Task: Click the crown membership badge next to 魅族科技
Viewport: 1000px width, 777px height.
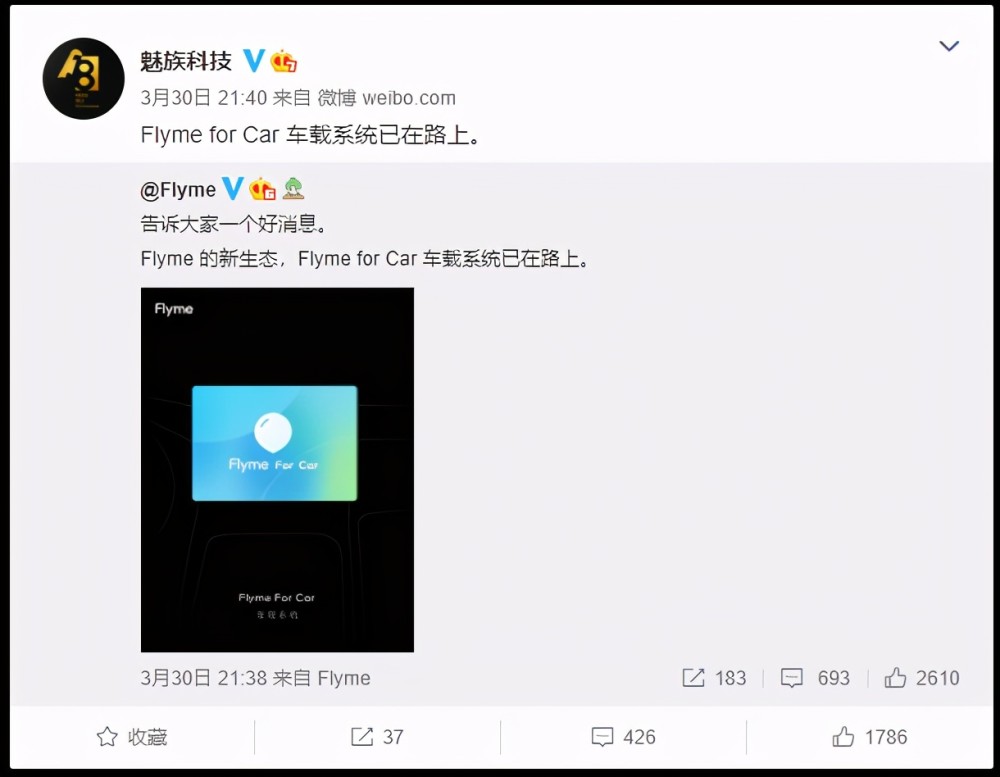Action: click(x=284, y=62)
